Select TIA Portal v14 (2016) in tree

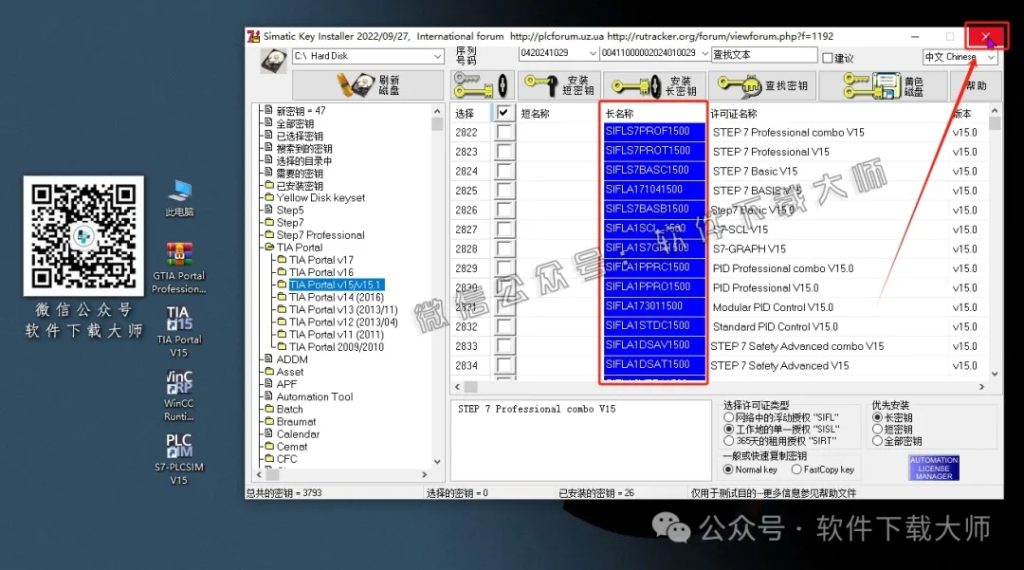[x=336, y=297]
